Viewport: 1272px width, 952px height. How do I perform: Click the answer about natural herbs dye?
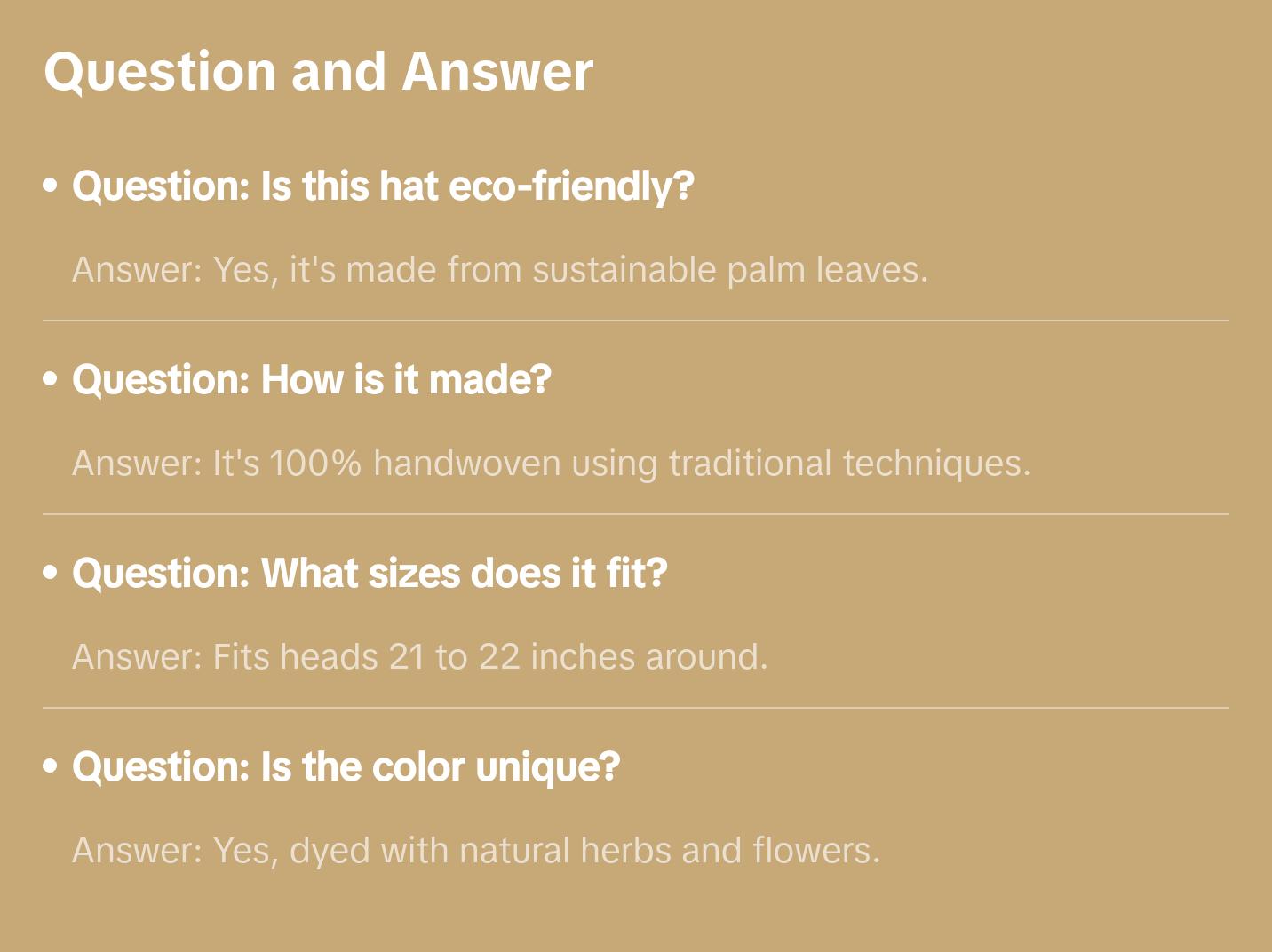[x=476, y=851]
